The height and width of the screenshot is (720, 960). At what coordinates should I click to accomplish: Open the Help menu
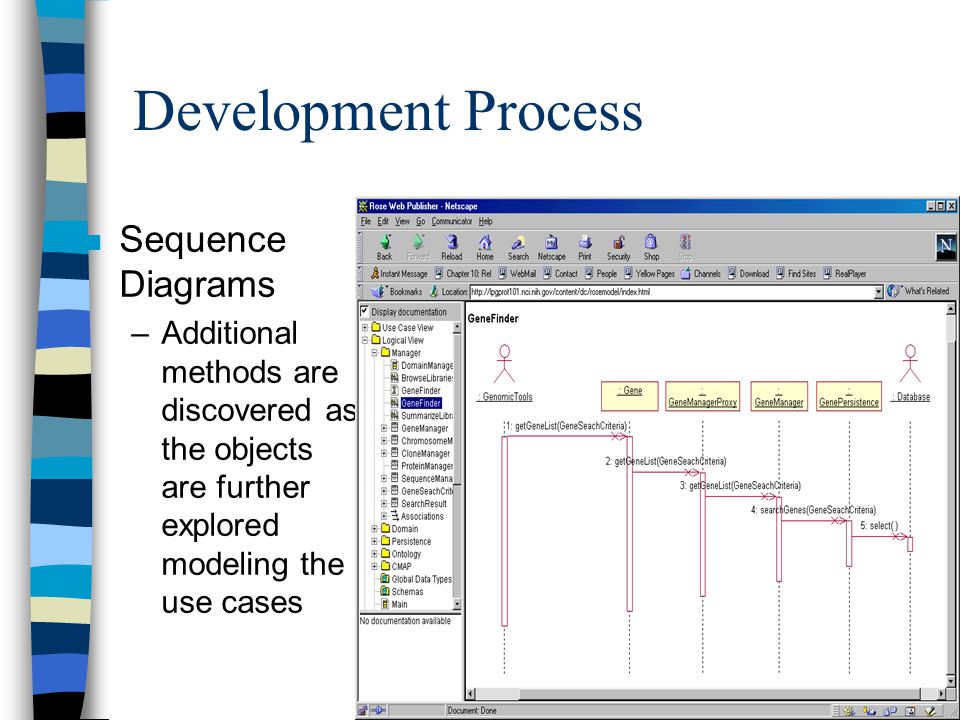point(486,221)
